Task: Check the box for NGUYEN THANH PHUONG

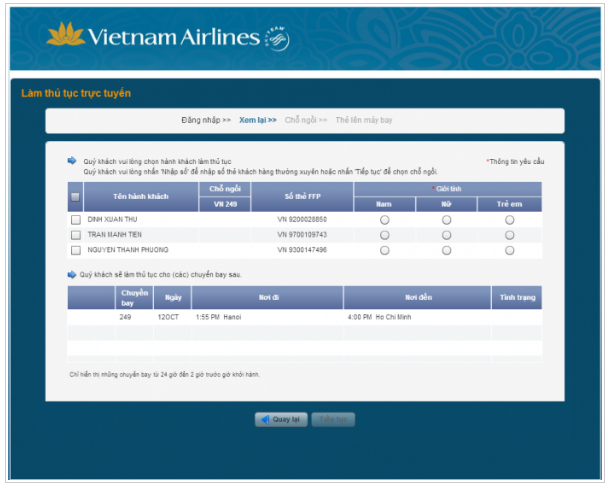Action: [76, 250]
